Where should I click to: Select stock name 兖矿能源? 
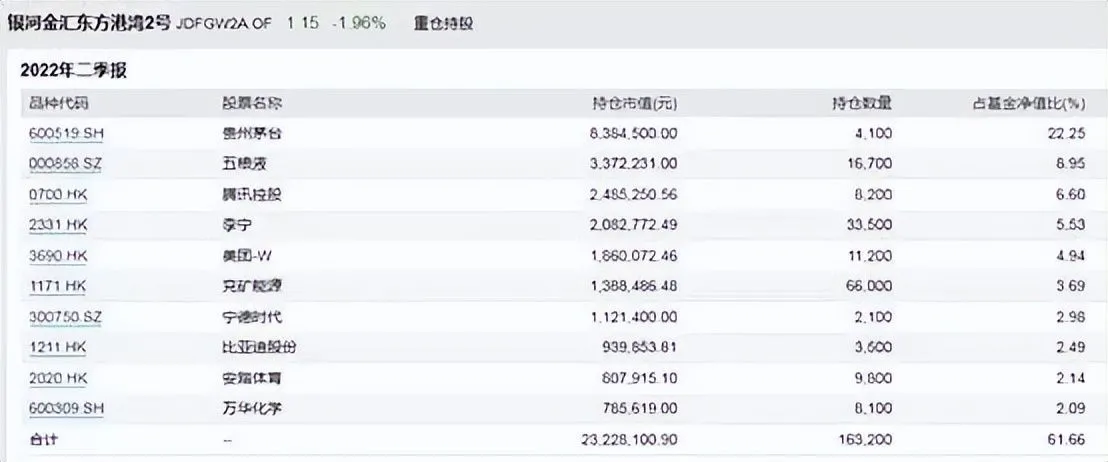coord(252,286)
